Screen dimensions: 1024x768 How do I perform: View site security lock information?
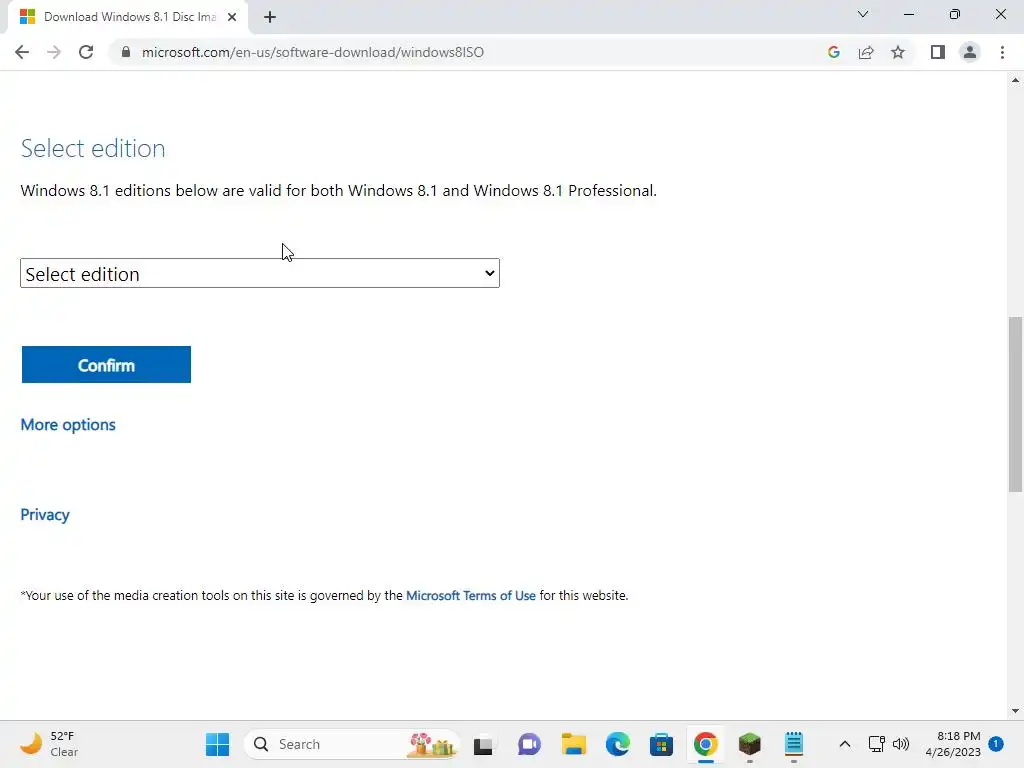pos(126,52)
